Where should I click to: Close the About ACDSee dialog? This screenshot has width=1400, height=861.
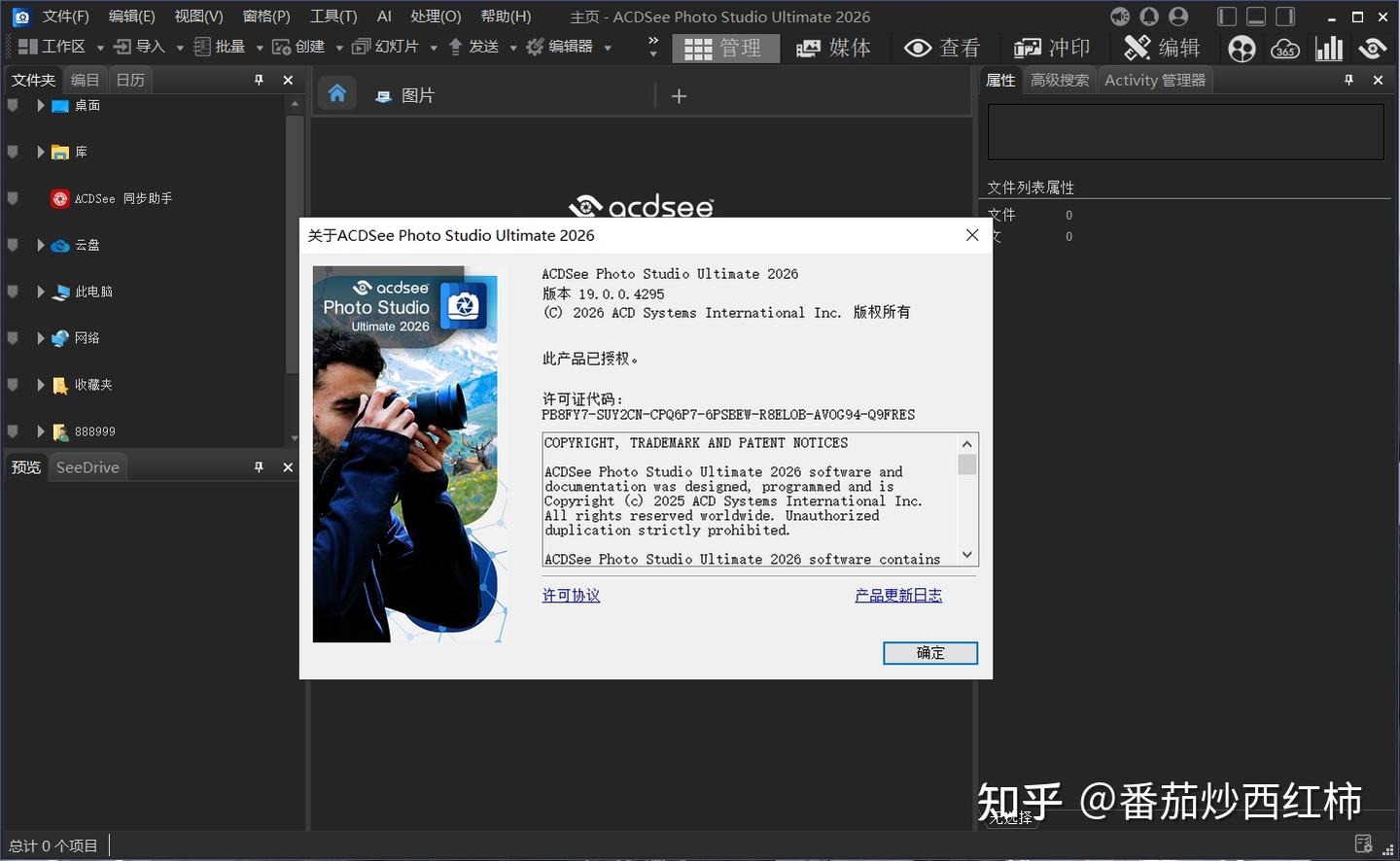971,235
